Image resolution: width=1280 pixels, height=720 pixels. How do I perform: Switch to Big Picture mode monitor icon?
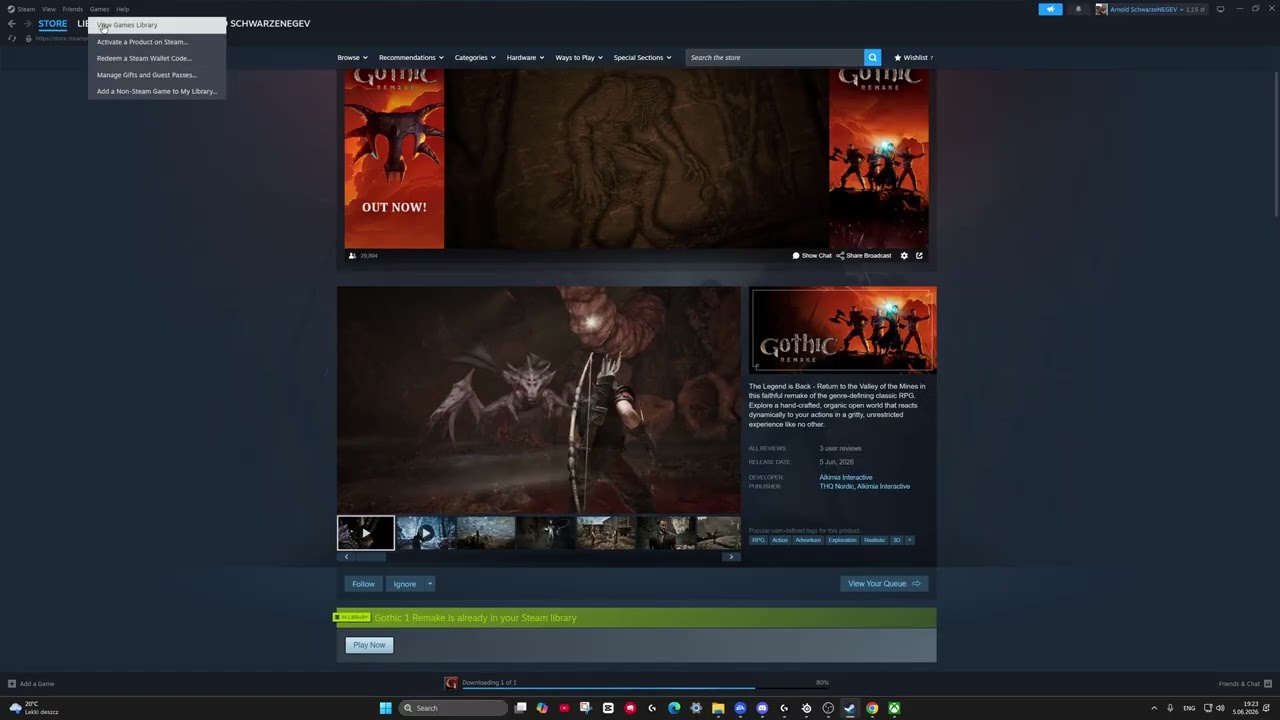[x=1220, y=9]
